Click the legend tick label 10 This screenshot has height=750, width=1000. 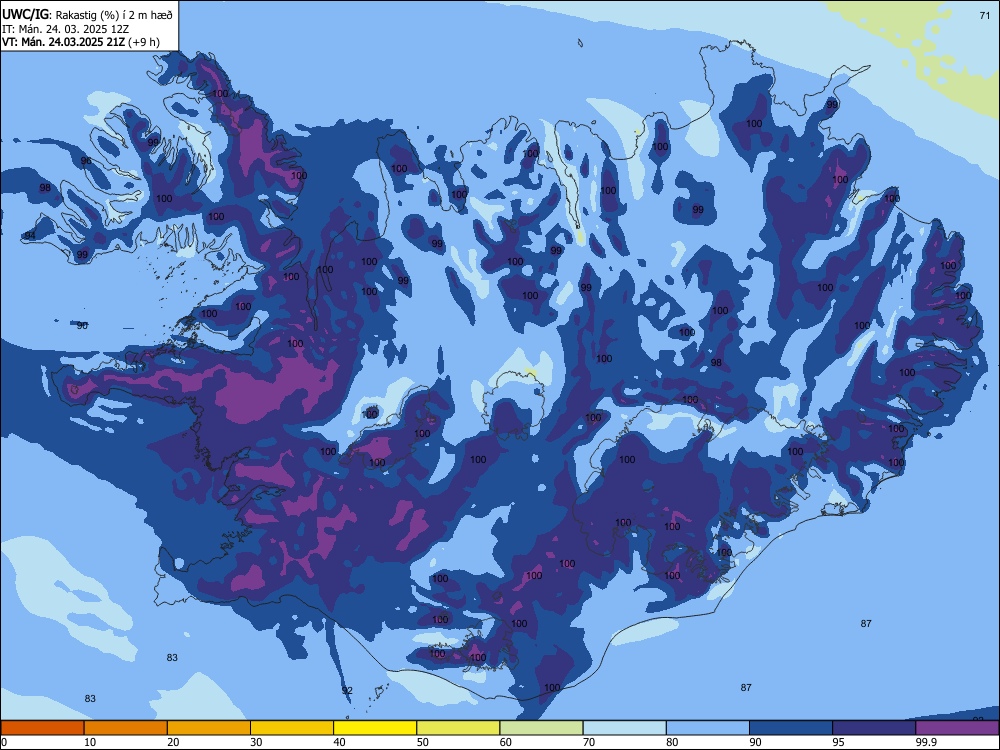pyautogui.click(x=90, y=742)
